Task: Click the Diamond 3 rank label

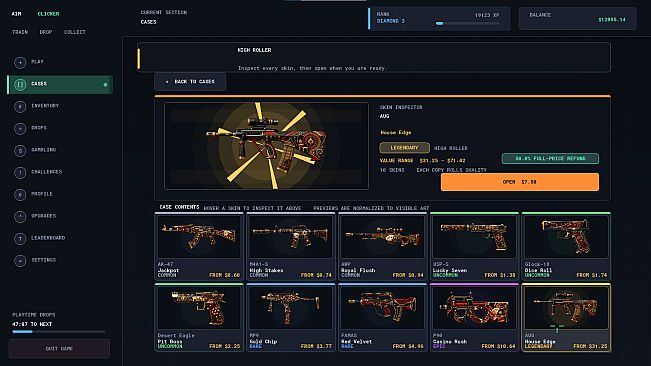Action: 391,21
